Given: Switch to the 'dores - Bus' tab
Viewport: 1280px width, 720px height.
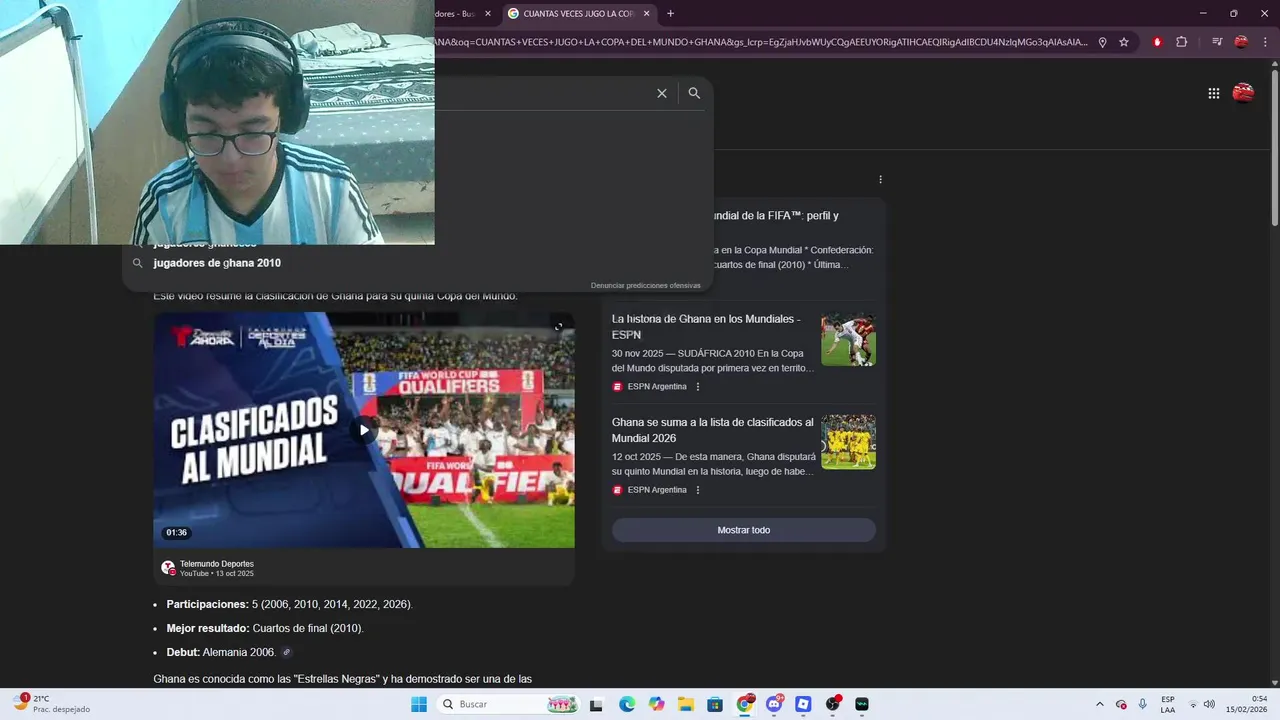Looking at the screenshot, I should [x=455, y=13].
